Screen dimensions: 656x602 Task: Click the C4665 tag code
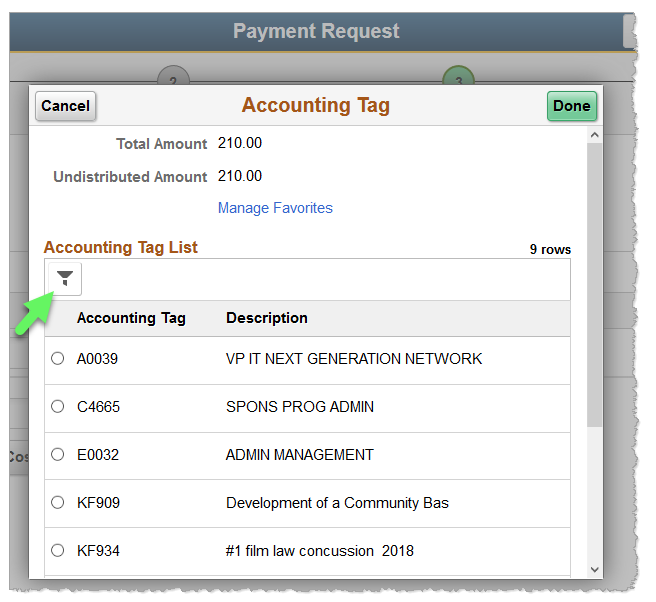[98, 407]
